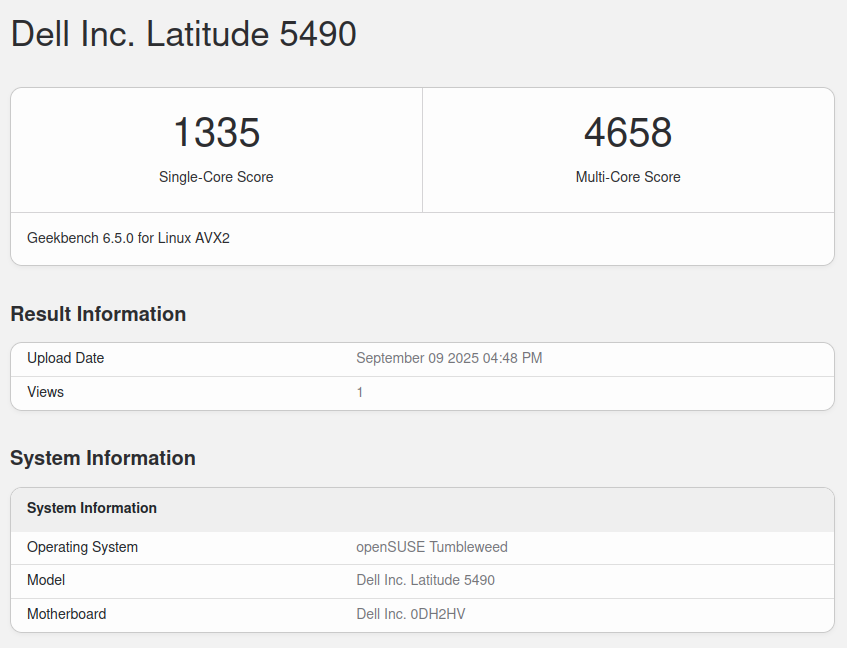Image resolution: width=847 pixels, height=648 pixels.
Task: Click the views count value 1
Action: pyautogui.click(x=360, y=392)
